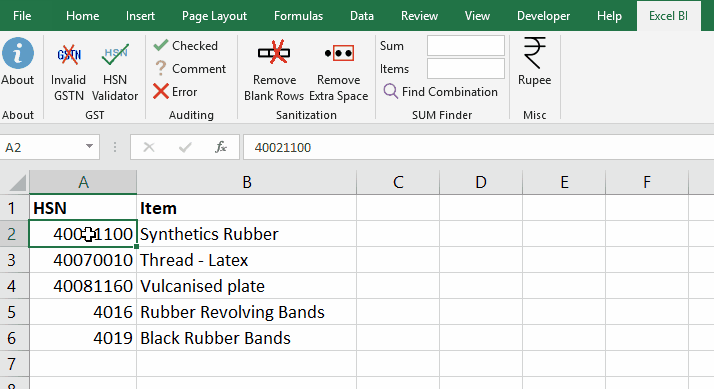Apply the Error audit mark
Screen dimensions: 714x389
(x=175, y=92)
